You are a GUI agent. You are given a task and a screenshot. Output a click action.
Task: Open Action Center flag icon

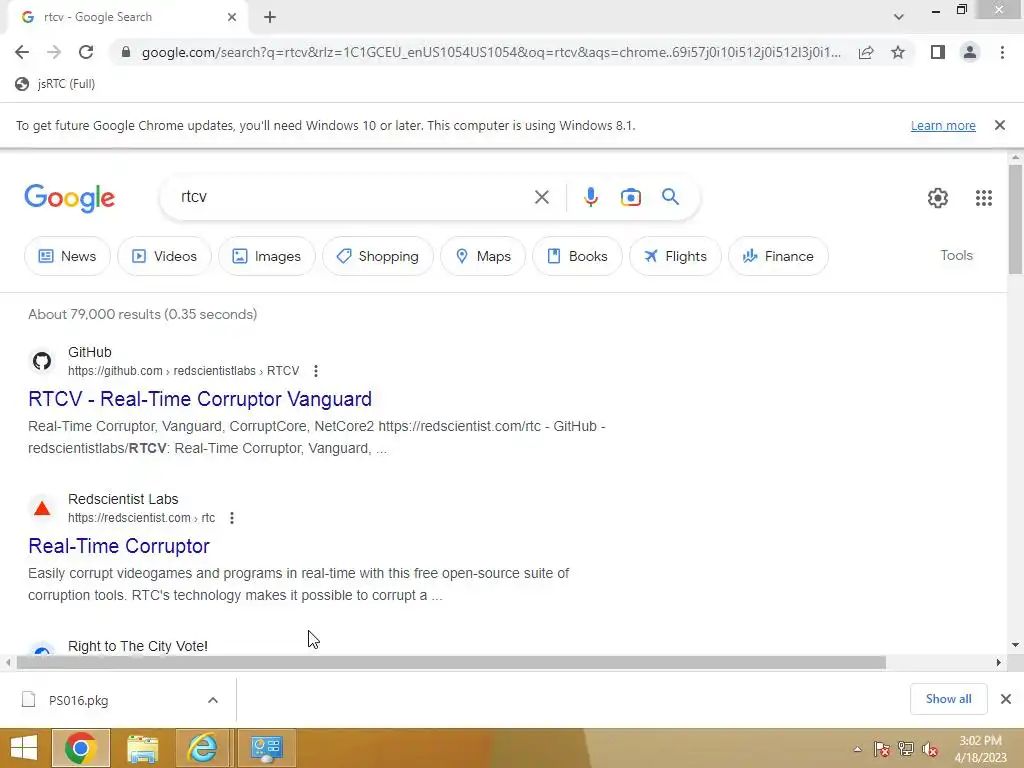[881, 749]
